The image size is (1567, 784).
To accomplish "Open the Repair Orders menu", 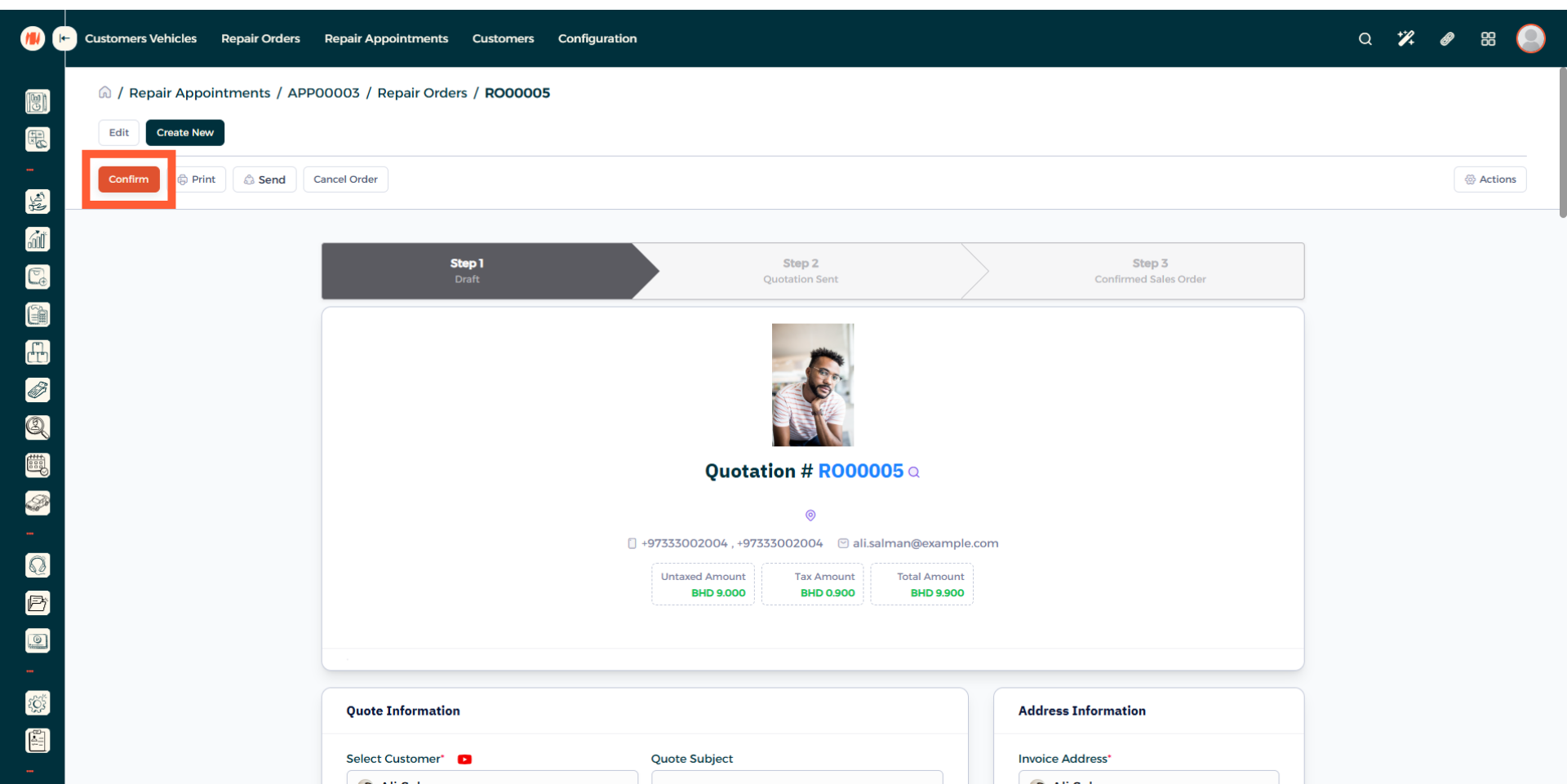I will 260,38.
